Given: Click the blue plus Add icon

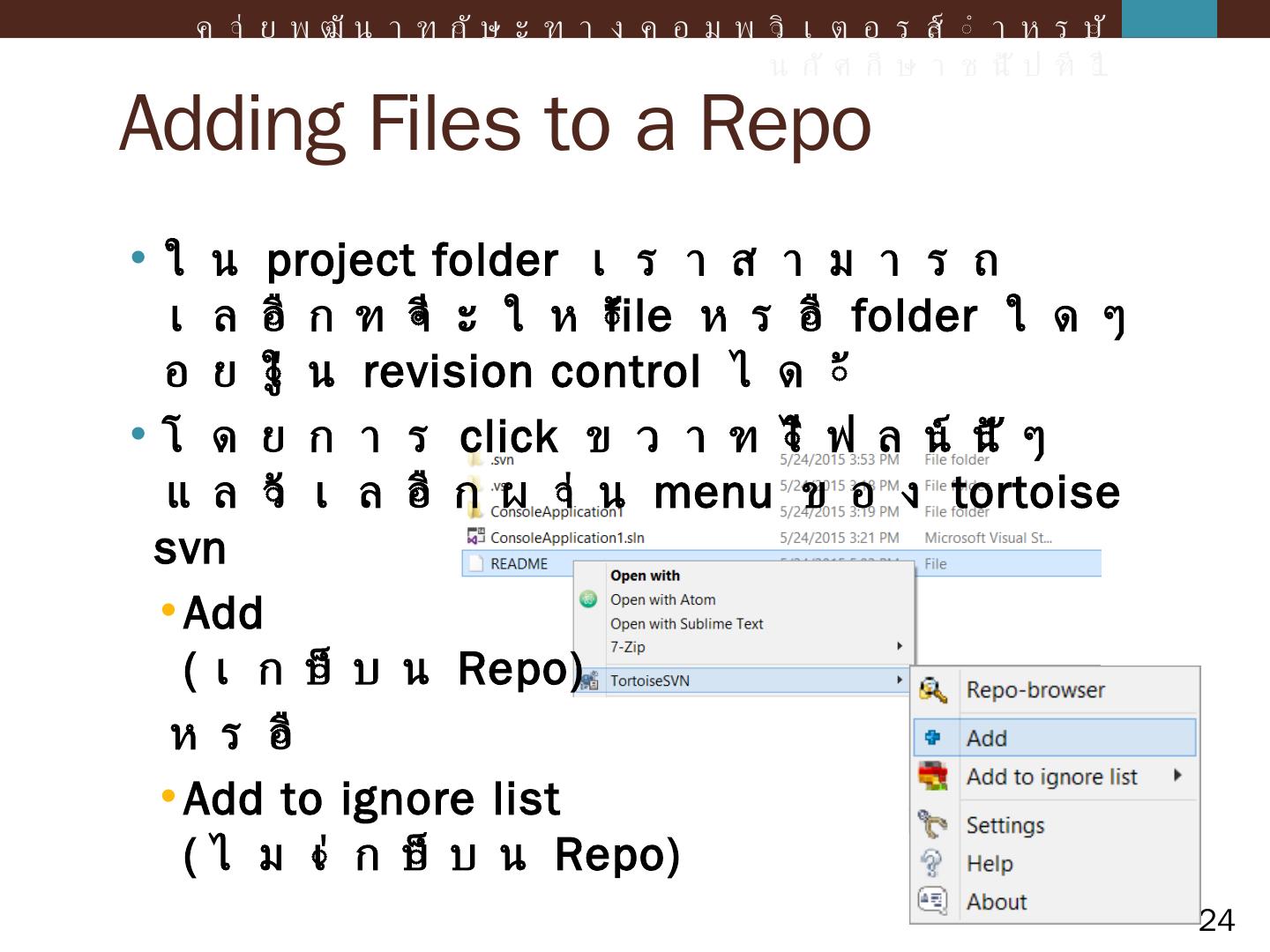Looking at the screenshot, I should [x=932, y=738].
